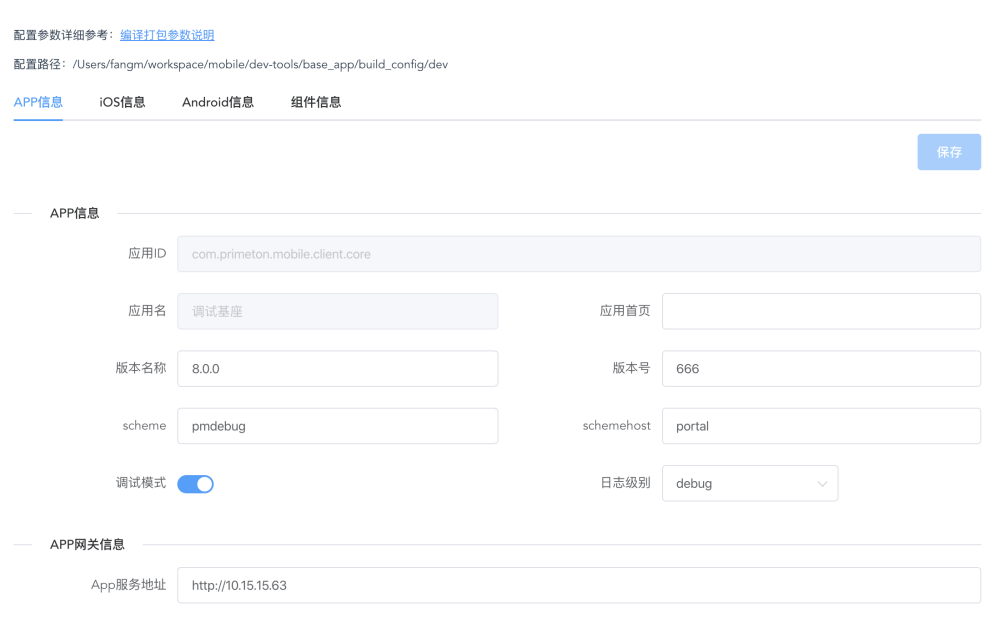Screen dimensions: 994x618
Task: Disable the 调试模式 debug switch
Action: [195, 484]
